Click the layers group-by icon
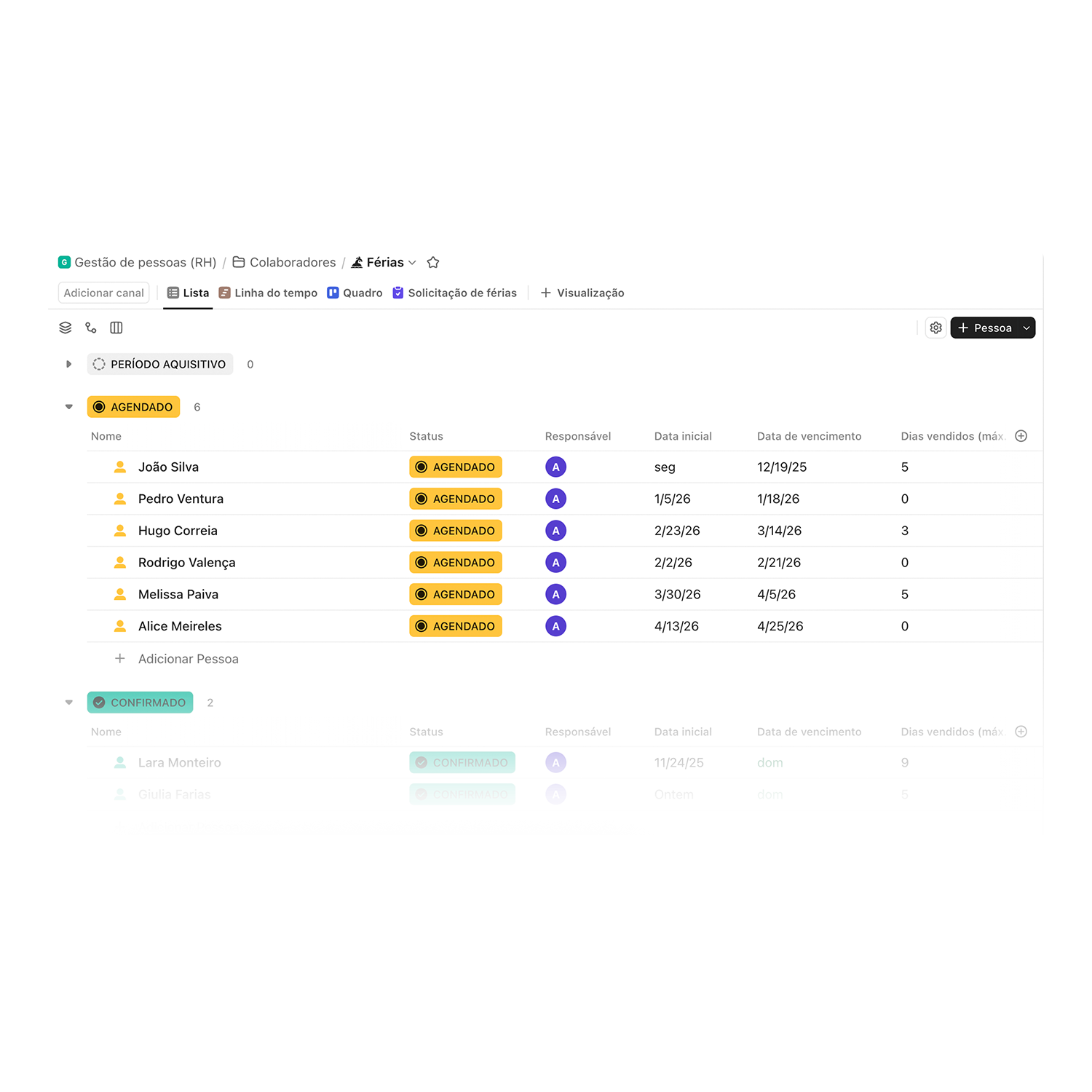This screenshot has height=1092, width=1092. pyautogui.click(x=66, y=328)
